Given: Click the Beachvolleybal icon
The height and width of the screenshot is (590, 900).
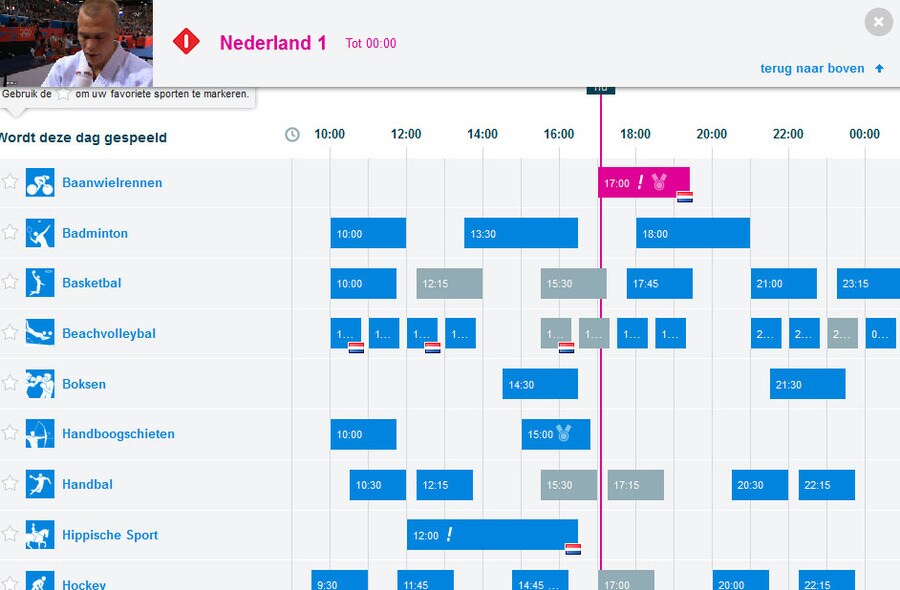Looking at the screenshot, I should (40, 333).
